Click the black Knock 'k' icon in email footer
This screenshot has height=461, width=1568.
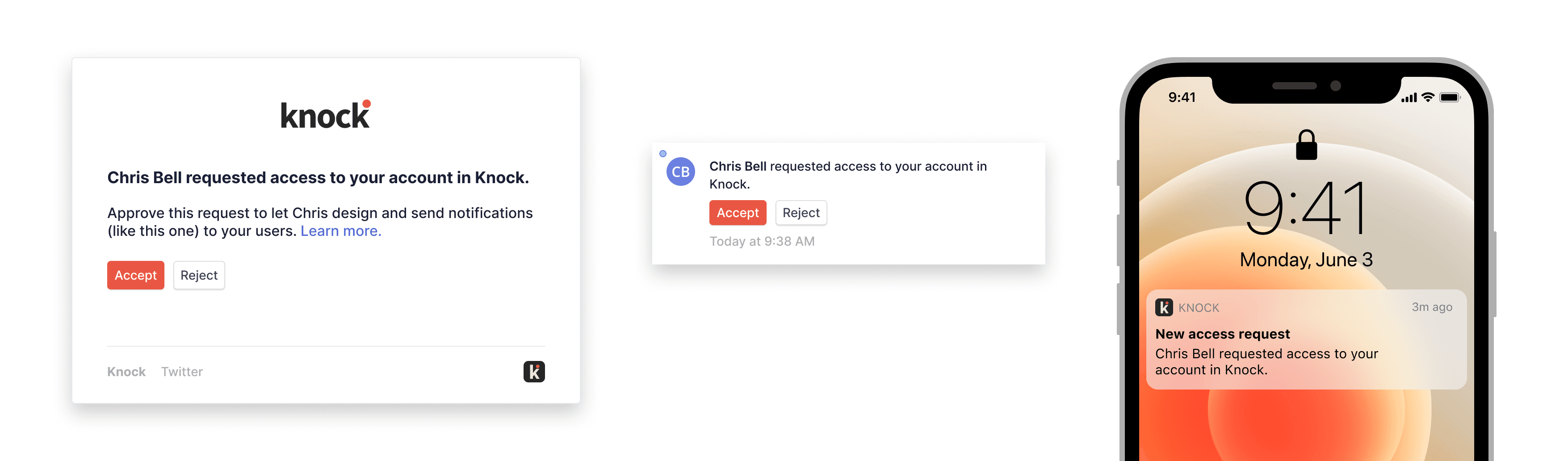[533, 372]
